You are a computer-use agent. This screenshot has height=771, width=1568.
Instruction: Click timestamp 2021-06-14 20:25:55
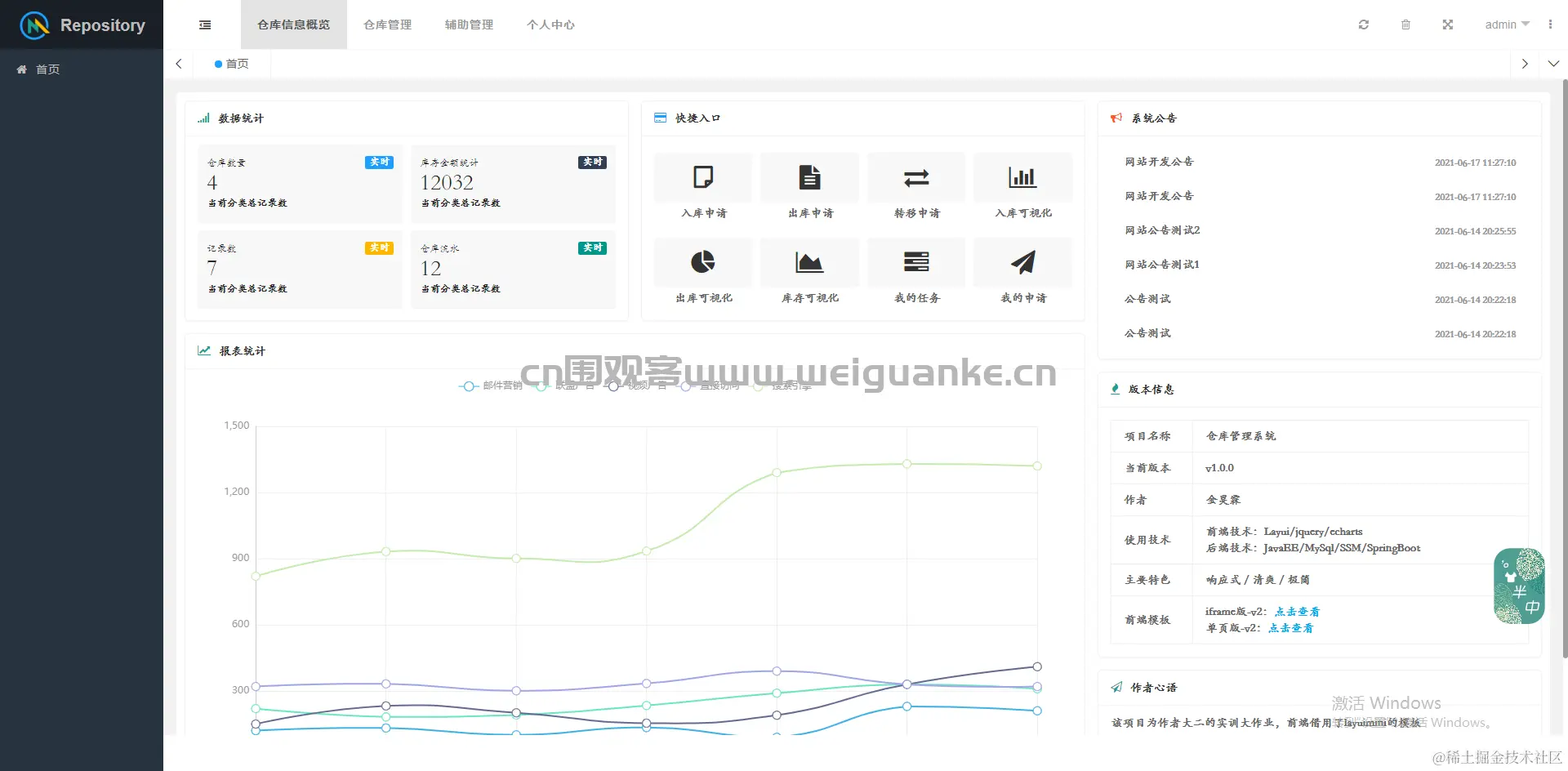click(1476, 231)
